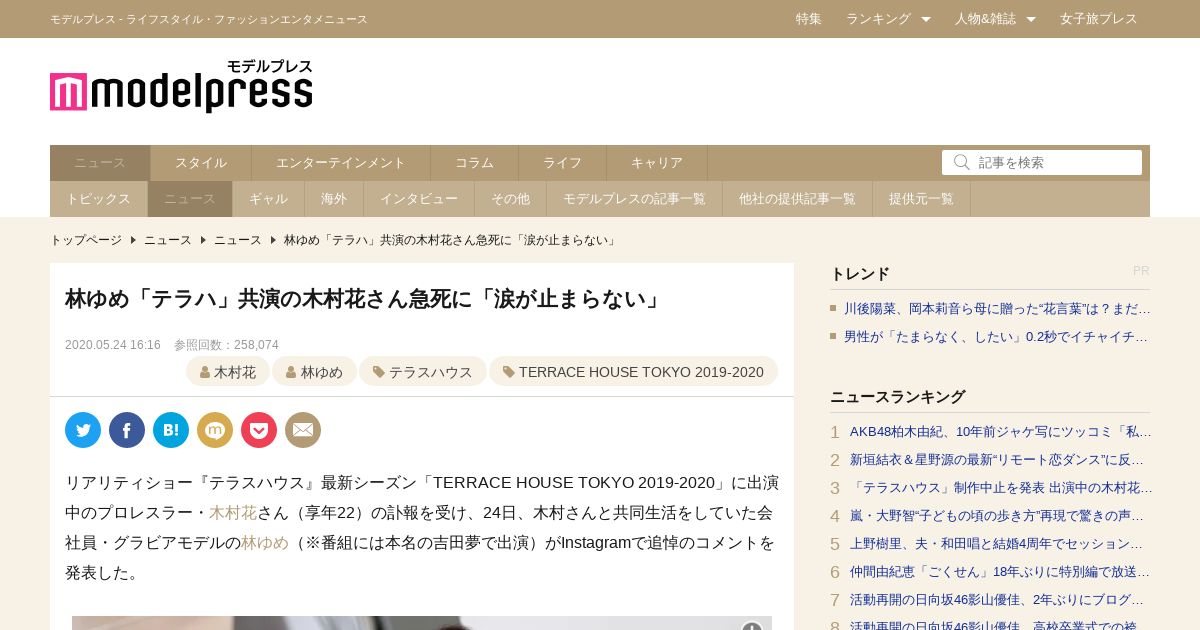
Task: Expand the 人物&雑誌 dropdown
Action: [995, 19]
